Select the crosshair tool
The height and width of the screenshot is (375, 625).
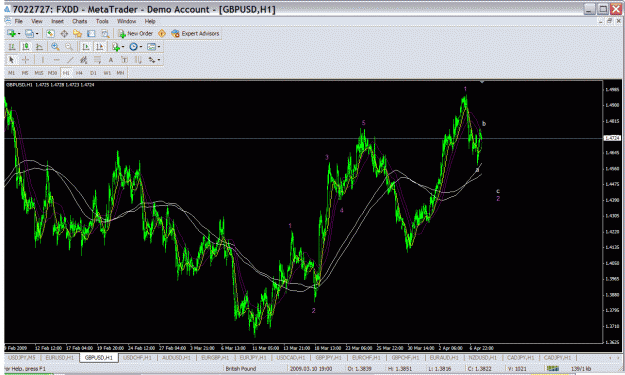pyautogui.click(x=26, y=60)
